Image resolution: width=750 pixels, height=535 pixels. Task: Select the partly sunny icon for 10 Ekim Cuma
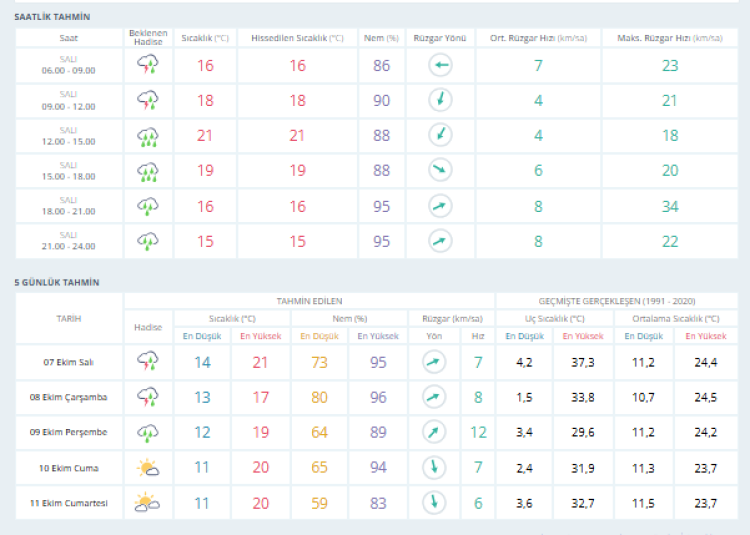pyautogui.click(x=147, y=467)
